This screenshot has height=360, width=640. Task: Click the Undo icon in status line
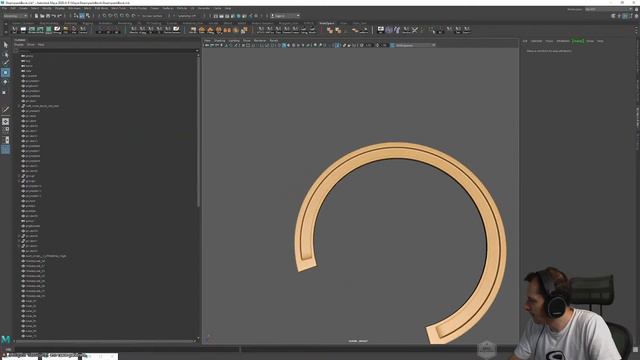53,16
